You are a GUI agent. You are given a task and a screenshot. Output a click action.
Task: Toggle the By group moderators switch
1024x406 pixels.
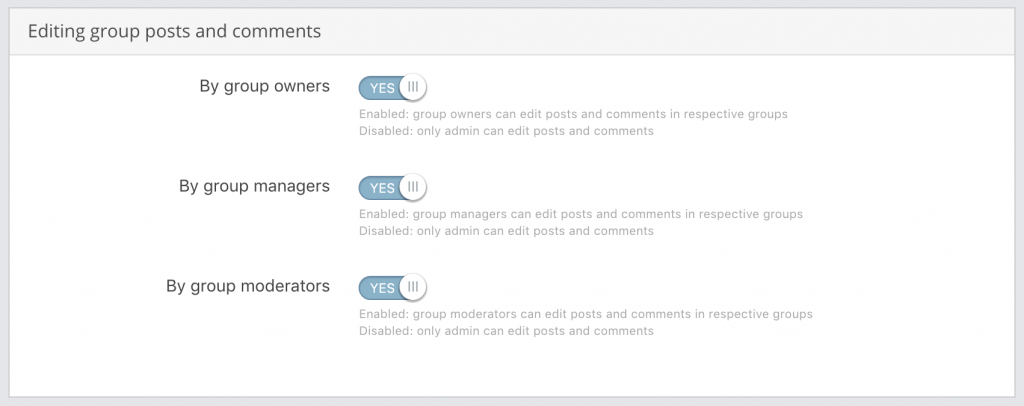coord(392,287)
